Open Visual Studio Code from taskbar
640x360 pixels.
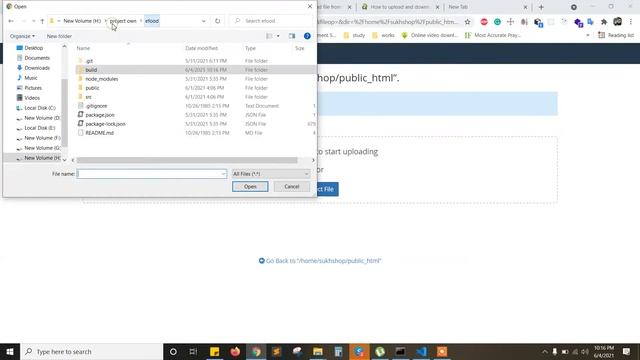[421, 351]
